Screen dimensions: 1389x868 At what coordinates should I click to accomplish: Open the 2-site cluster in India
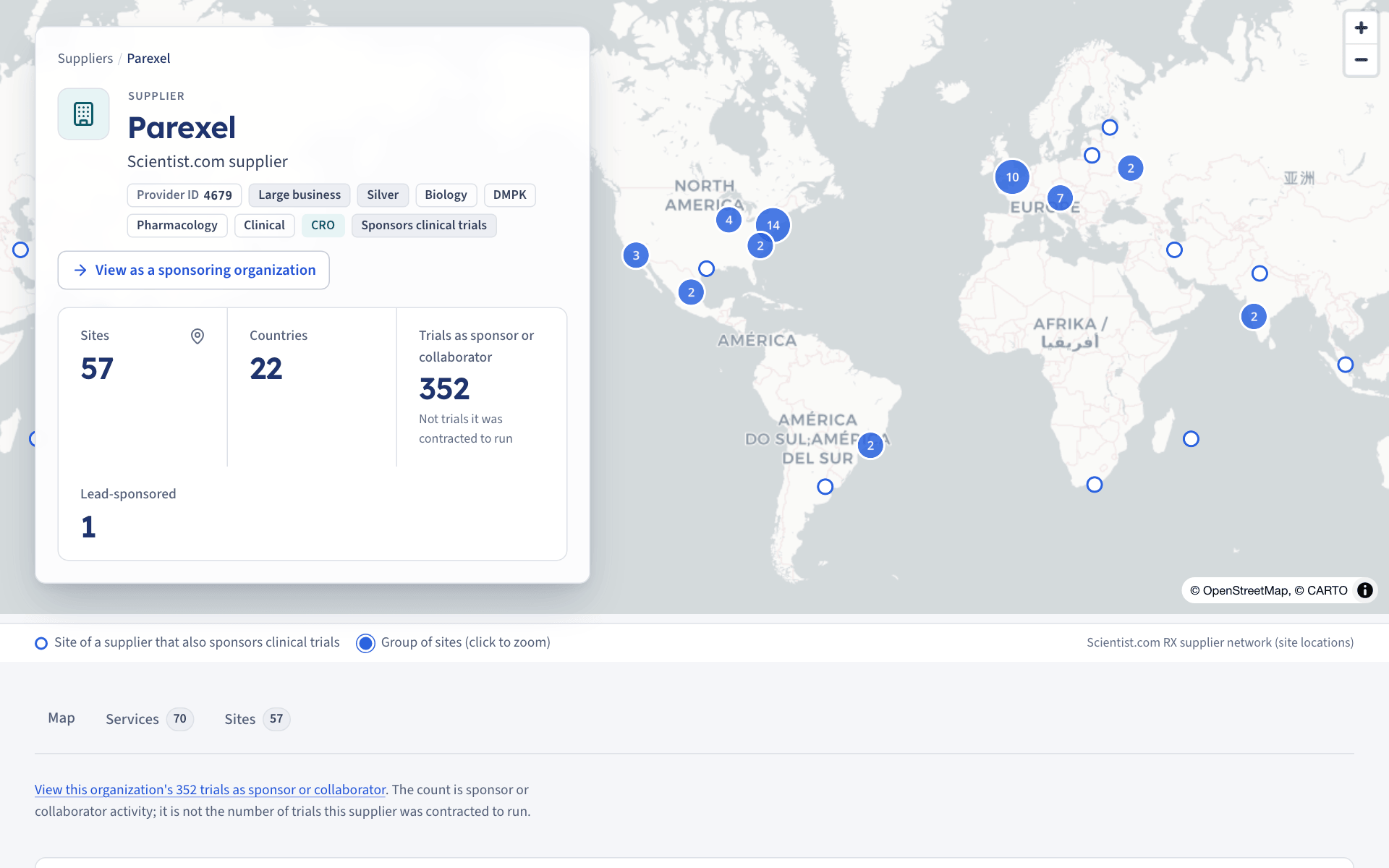pyautogui.click(x=1254, y=317)
